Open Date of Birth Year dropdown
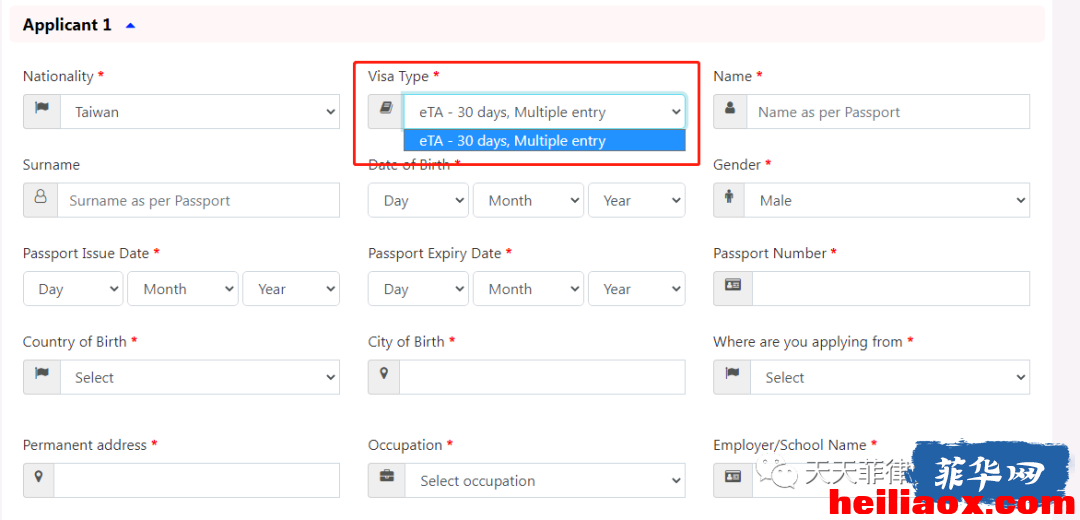1080x520 pixels. click(636, 200)
